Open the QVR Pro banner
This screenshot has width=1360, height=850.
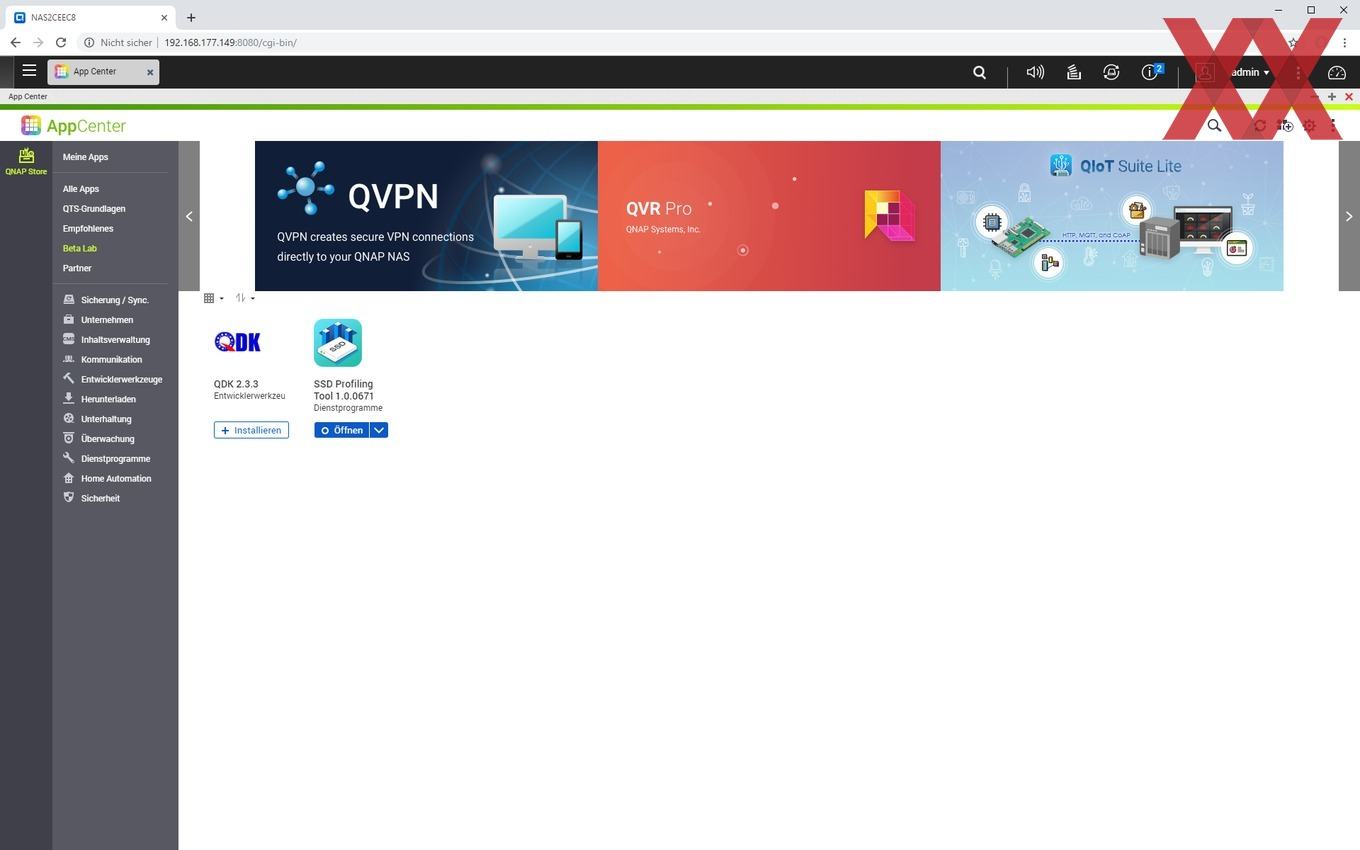769,216
